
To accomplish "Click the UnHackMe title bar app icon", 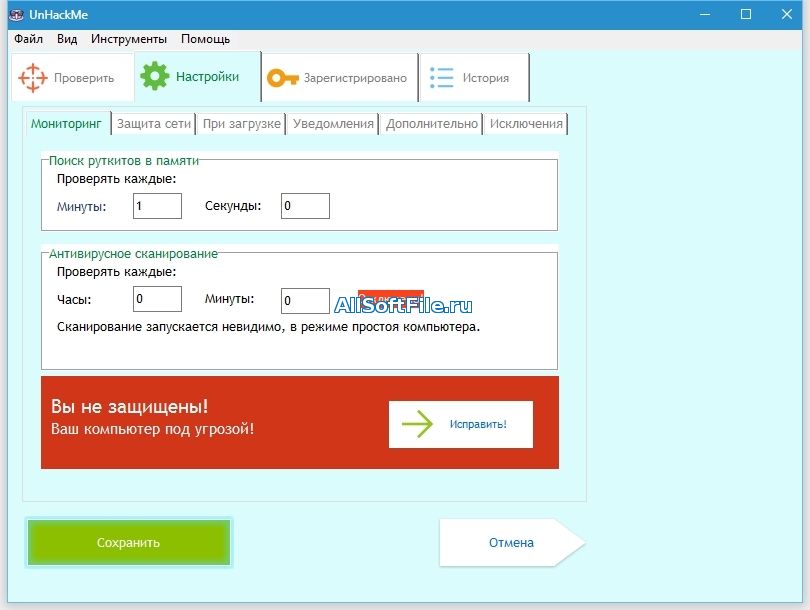I will tap(17, 14).
